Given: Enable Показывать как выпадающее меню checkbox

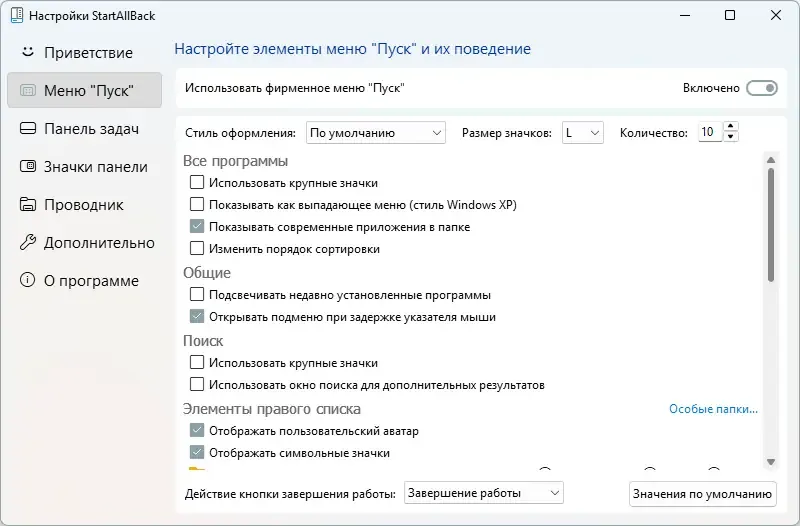Looking at the screenshot, I should 197,205.
